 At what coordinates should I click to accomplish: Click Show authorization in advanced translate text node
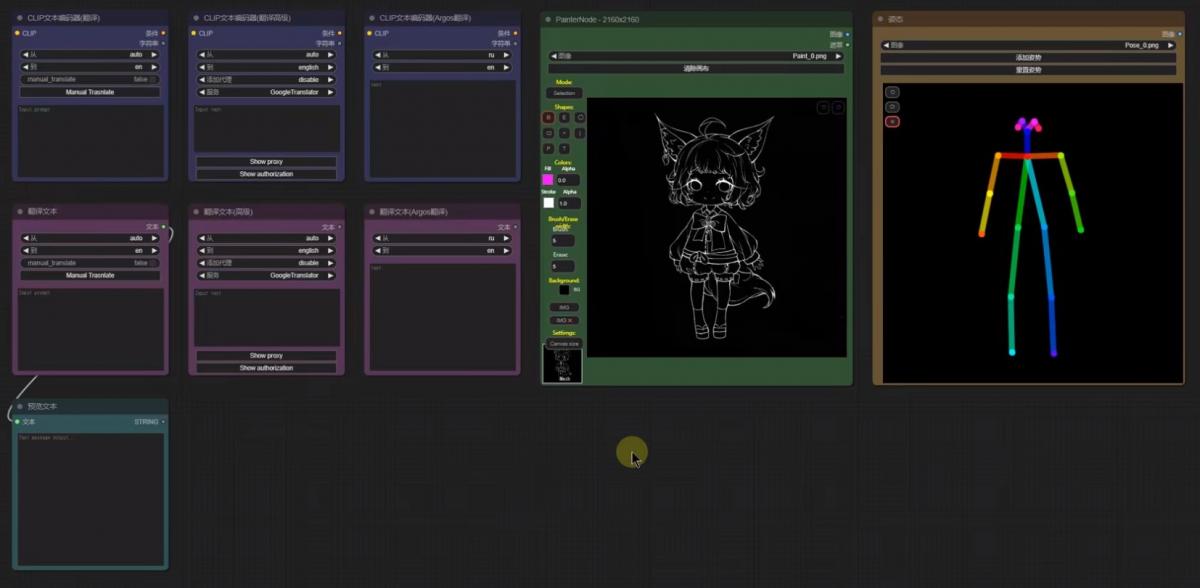tap(266, 368)
